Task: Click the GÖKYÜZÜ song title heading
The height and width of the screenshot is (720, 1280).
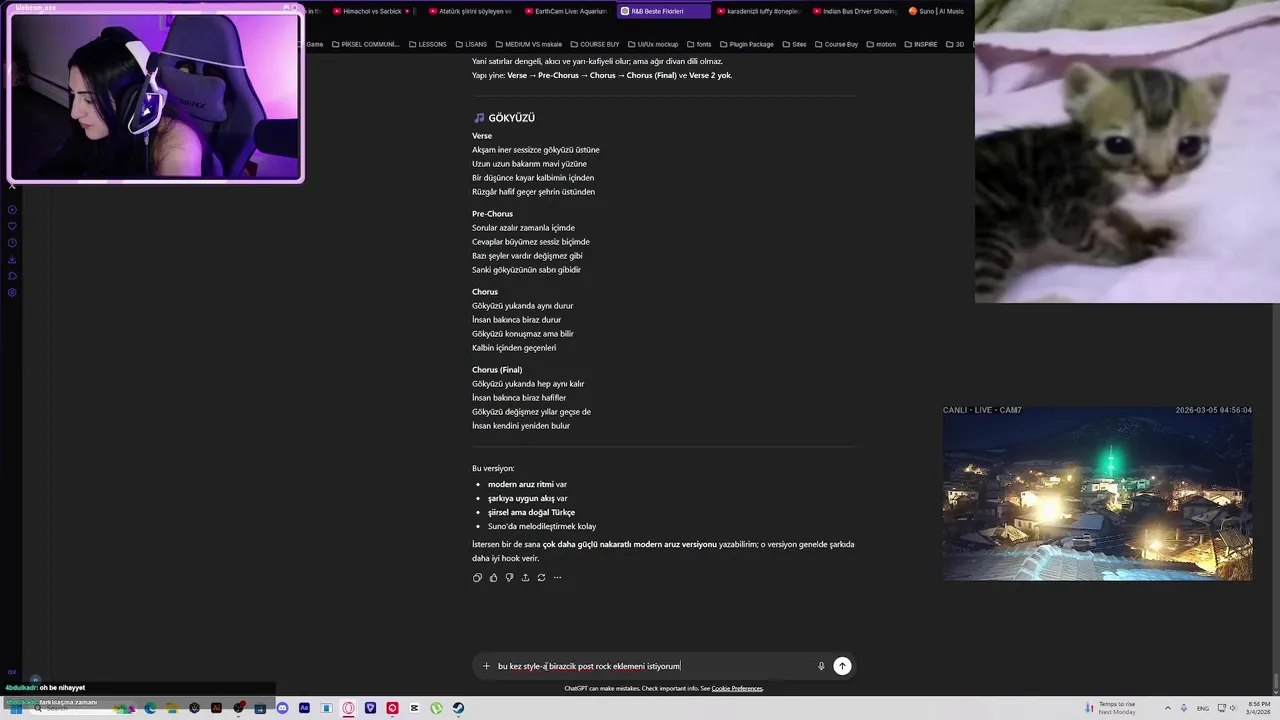Action: point(511,118)
